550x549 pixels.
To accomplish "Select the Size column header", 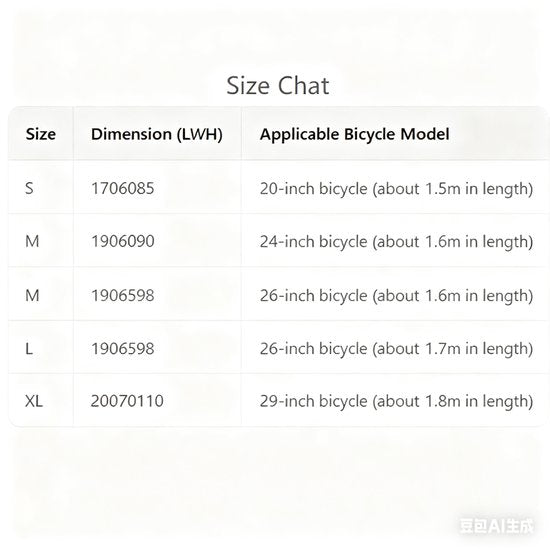I will point(41,134).
